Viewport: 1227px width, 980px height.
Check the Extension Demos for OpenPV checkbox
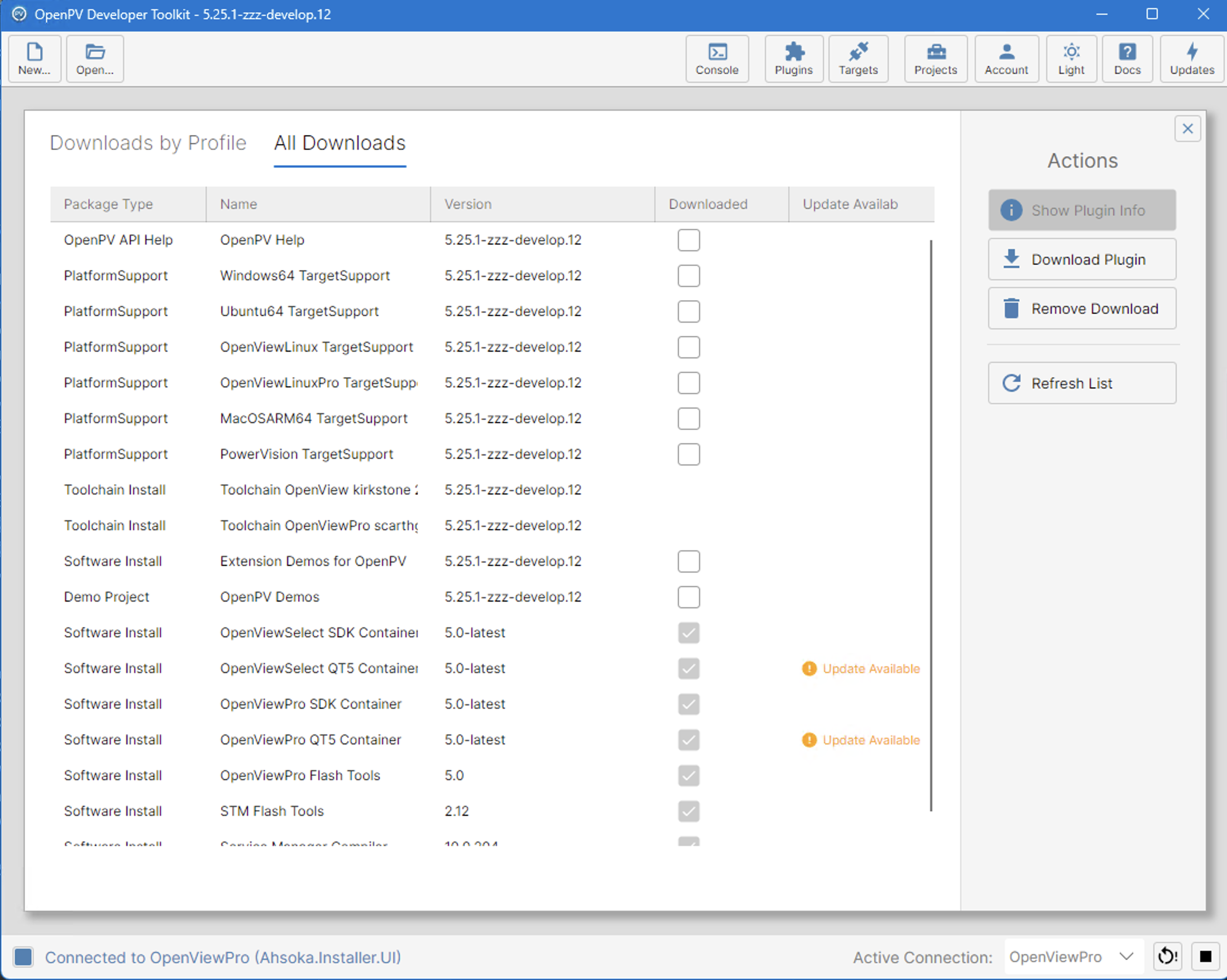click(688, 561)
